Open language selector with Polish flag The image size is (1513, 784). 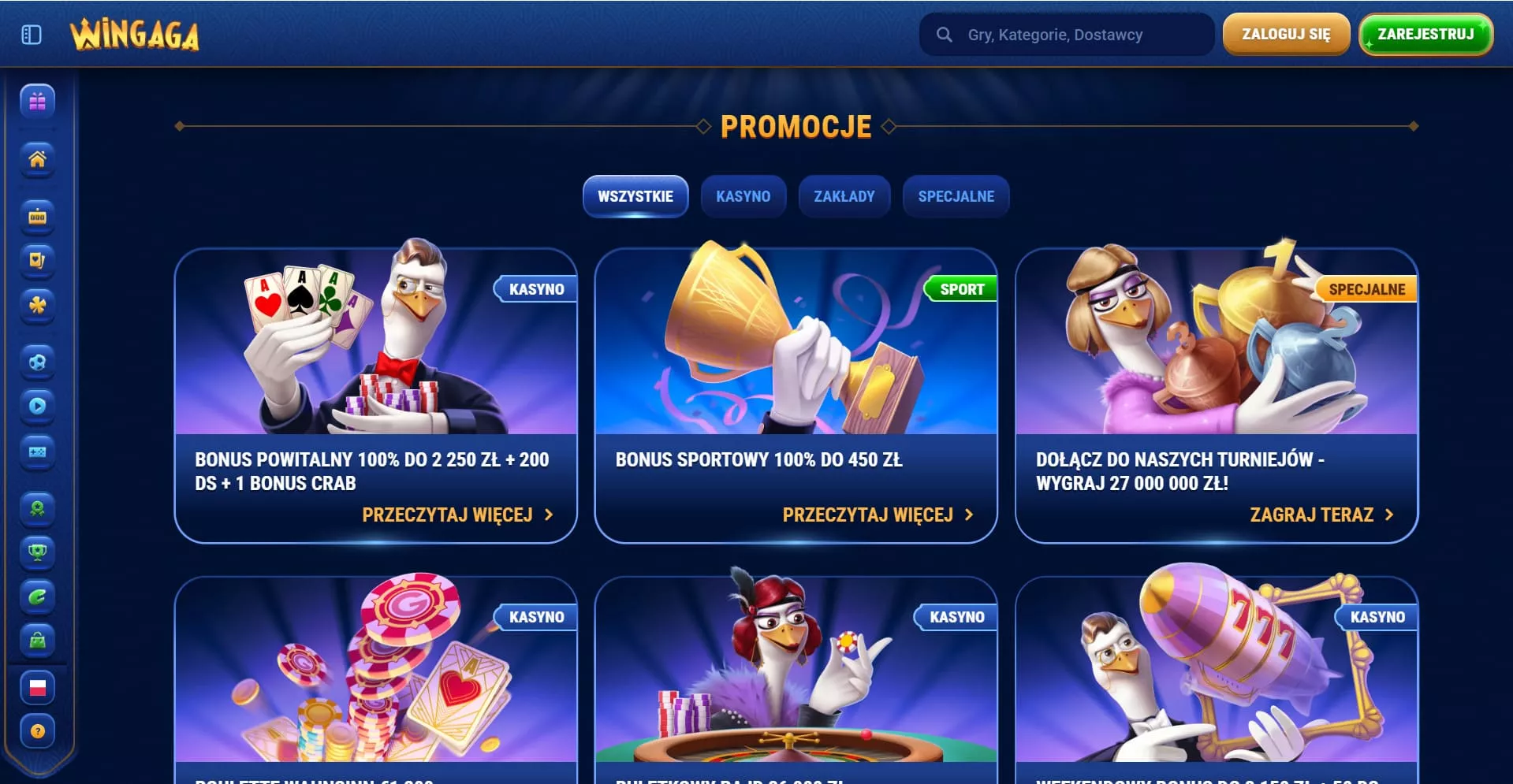coord(37,687)
